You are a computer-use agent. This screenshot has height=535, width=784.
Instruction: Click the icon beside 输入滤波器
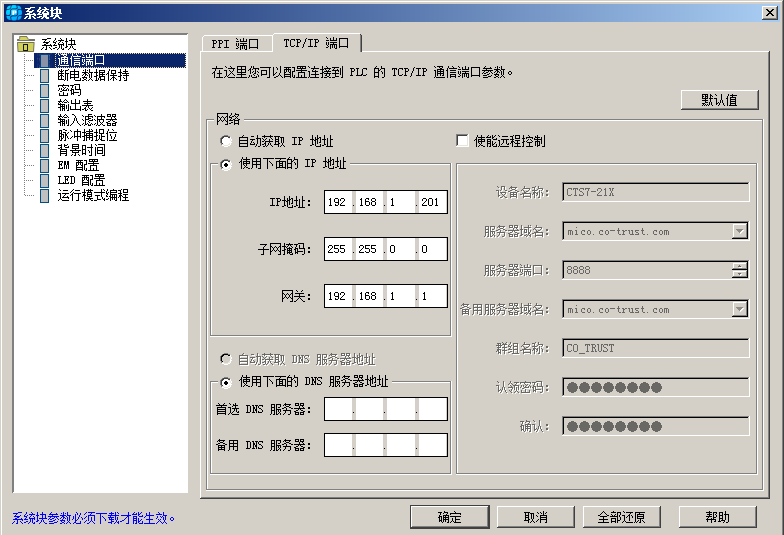point(44,120)
